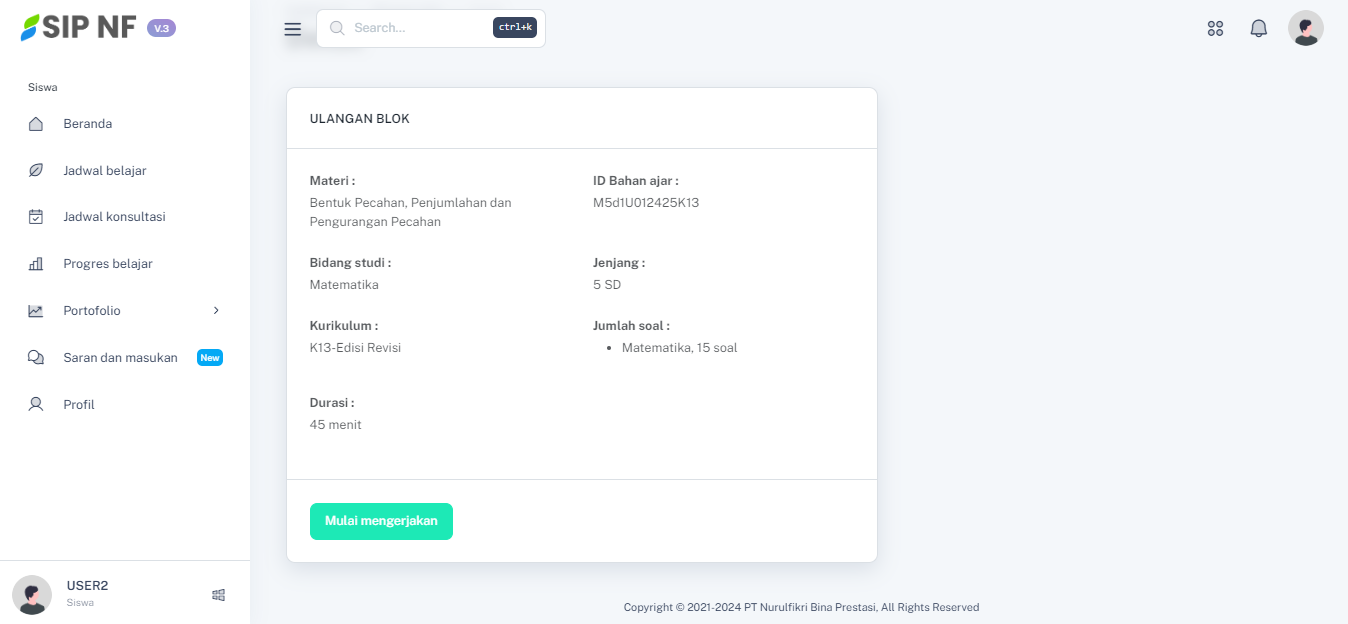The width and height of the screenshot is (1348, 624).
Task: Click the top-right profile avatar
Action: click(x=1305, y=28)
